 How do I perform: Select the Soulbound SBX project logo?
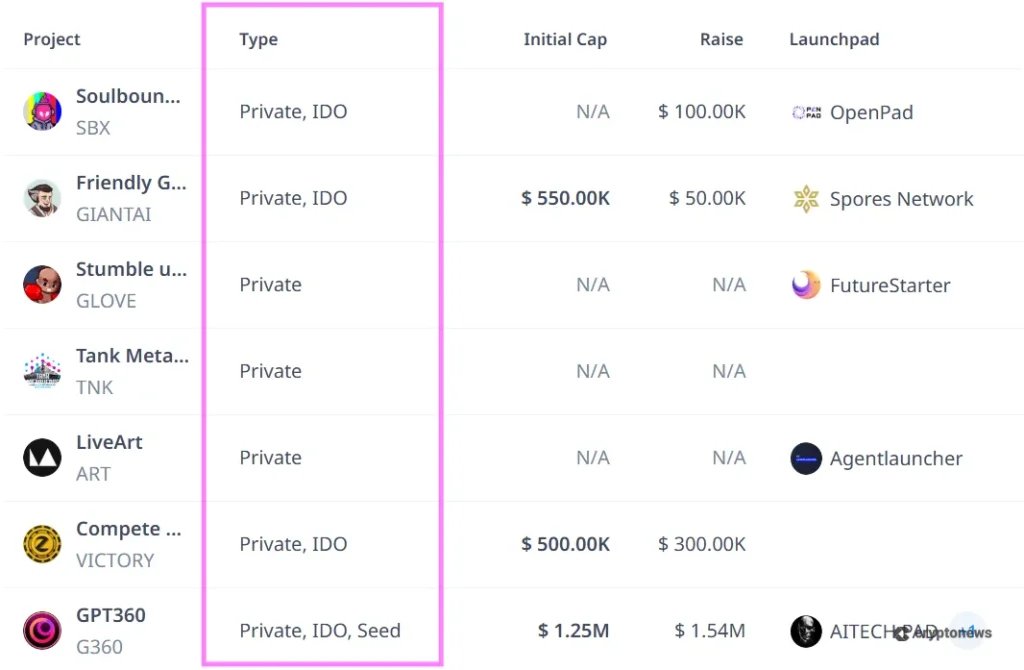[41, 111]
